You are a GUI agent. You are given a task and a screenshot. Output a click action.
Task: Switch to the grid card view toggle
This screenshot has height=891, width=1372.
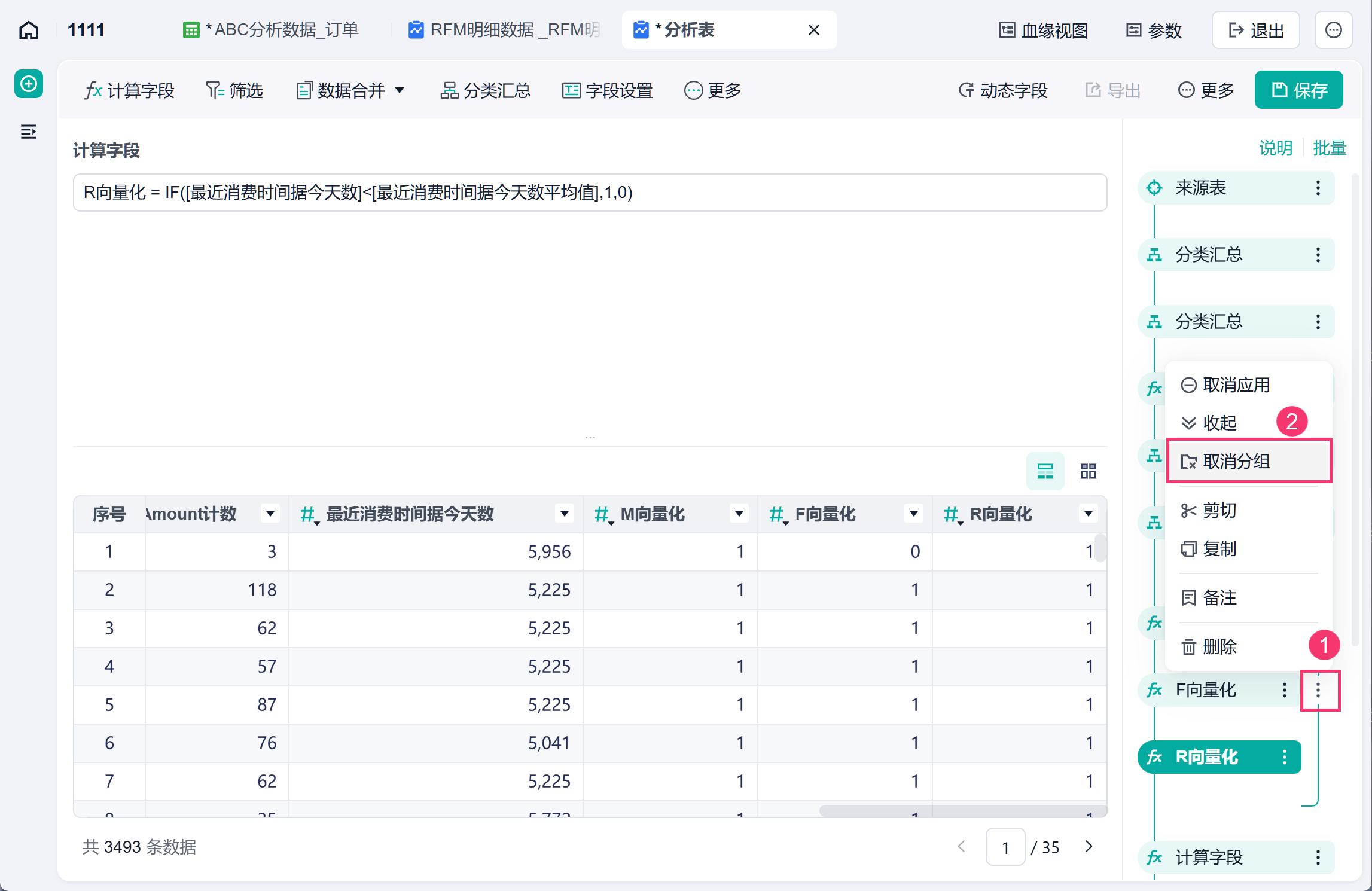(x=1089, y=471)
